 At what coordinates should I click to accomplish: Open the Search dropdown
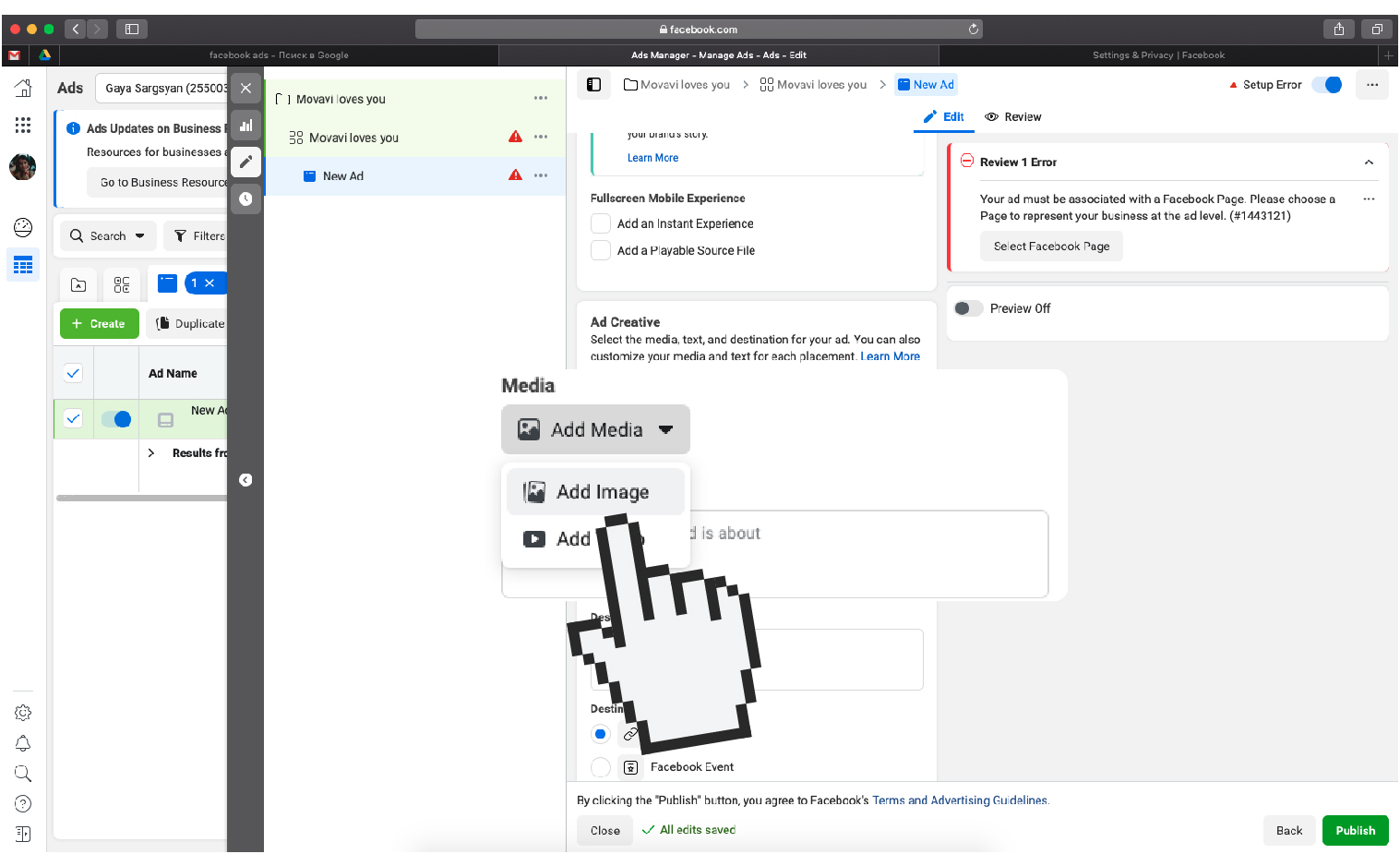108,235
